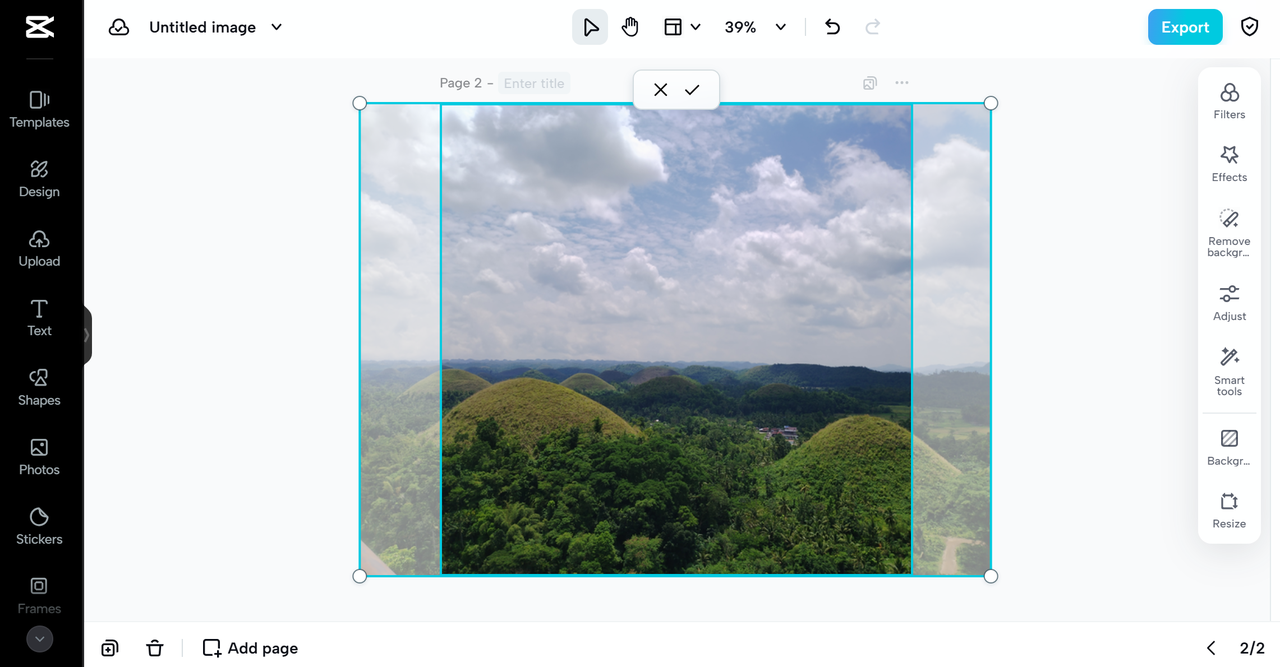Image resolution: width=1280 pixels, height=667 pixels.
Task: Cancel the crop with X
Action: point(660,90)
